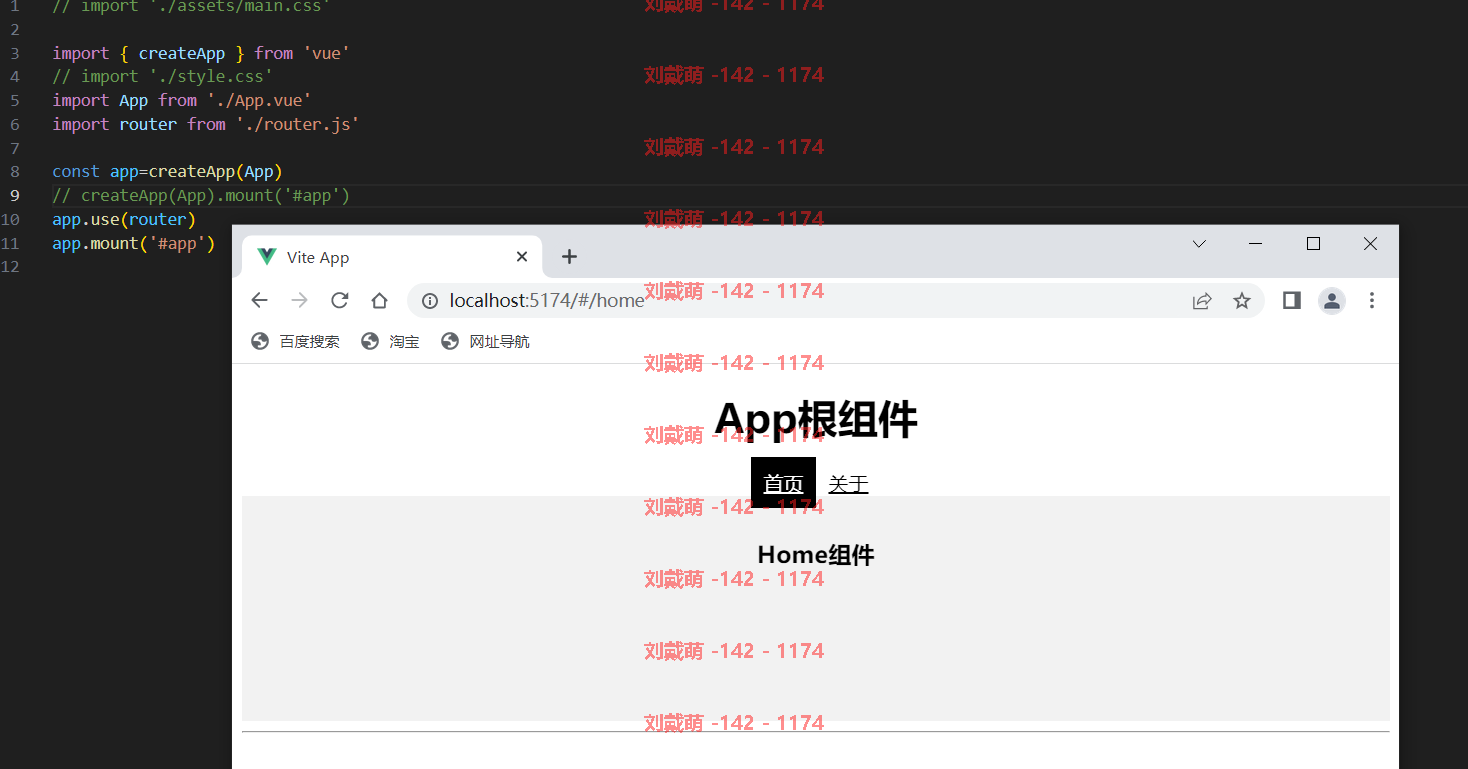
Task: Click the browser forward arrow
Action: tap(299, 300)
